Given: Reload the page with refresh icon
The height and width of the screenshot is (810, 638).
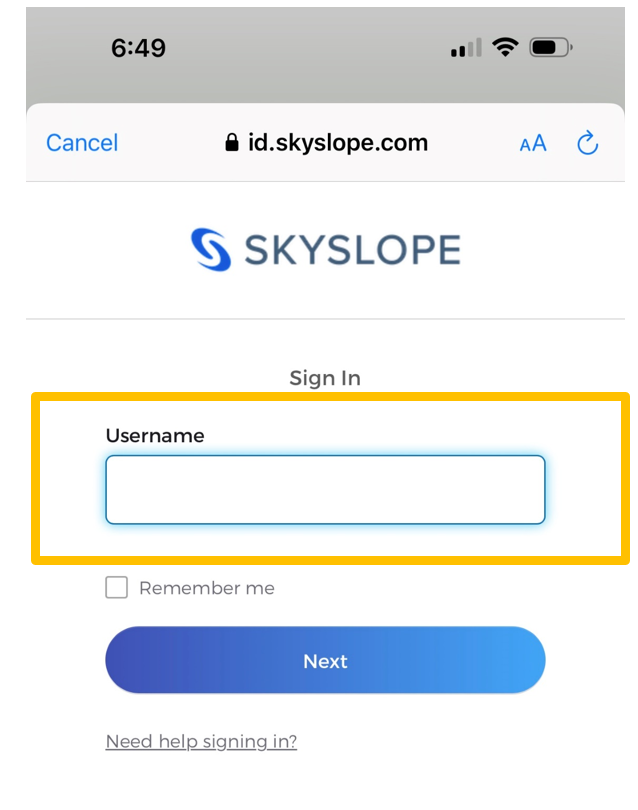Looking at the screenshot, I should [x=588, y=143].
